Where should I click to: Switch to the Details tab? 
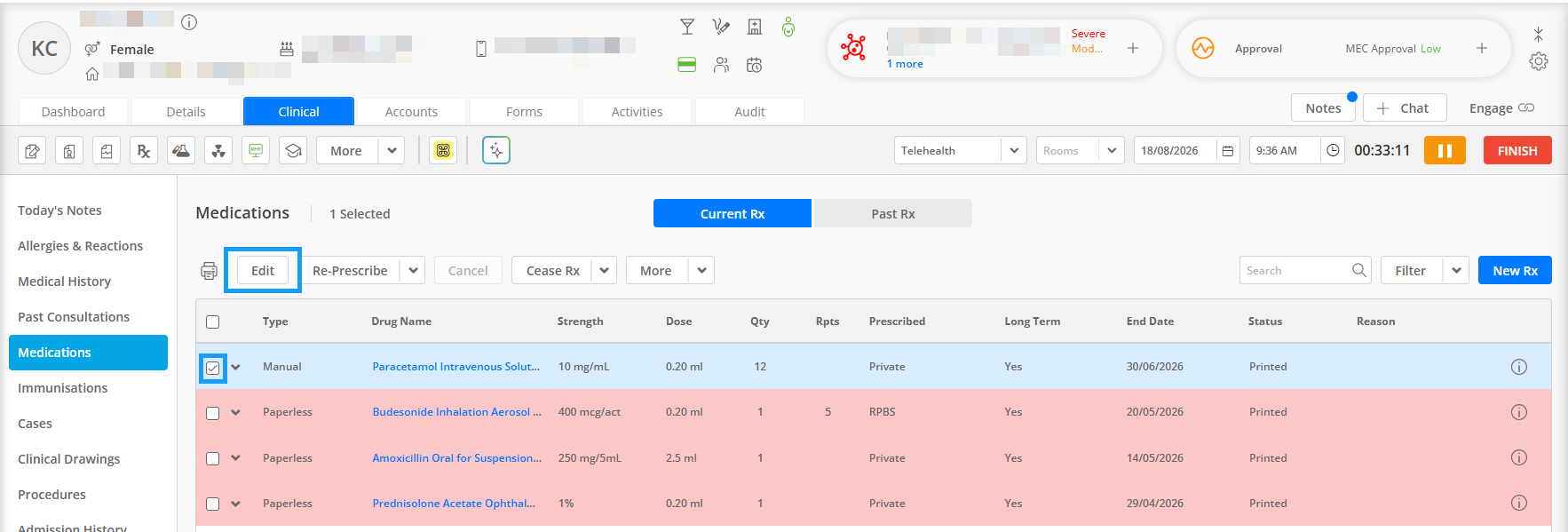pos(186,112)
